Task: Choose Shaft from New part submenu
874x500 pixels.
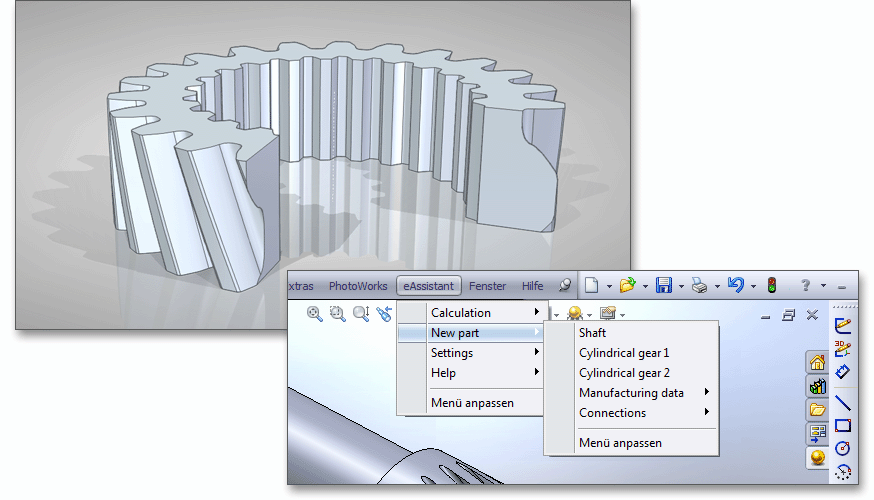Action: pos(592,333)
